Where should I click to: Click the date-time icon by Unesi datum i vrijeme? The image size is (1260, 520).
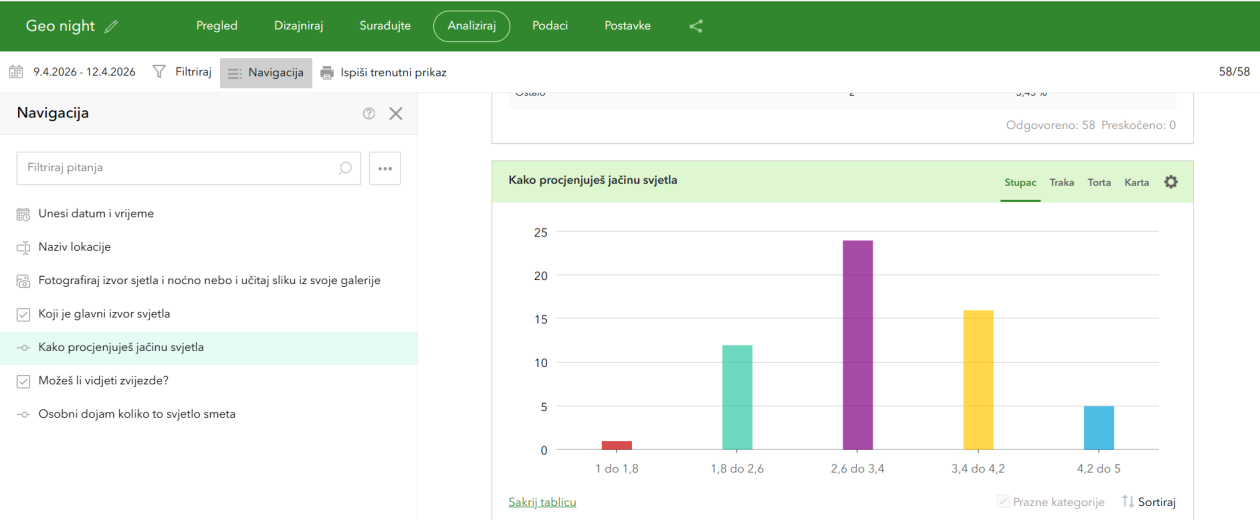click(23, 214)
